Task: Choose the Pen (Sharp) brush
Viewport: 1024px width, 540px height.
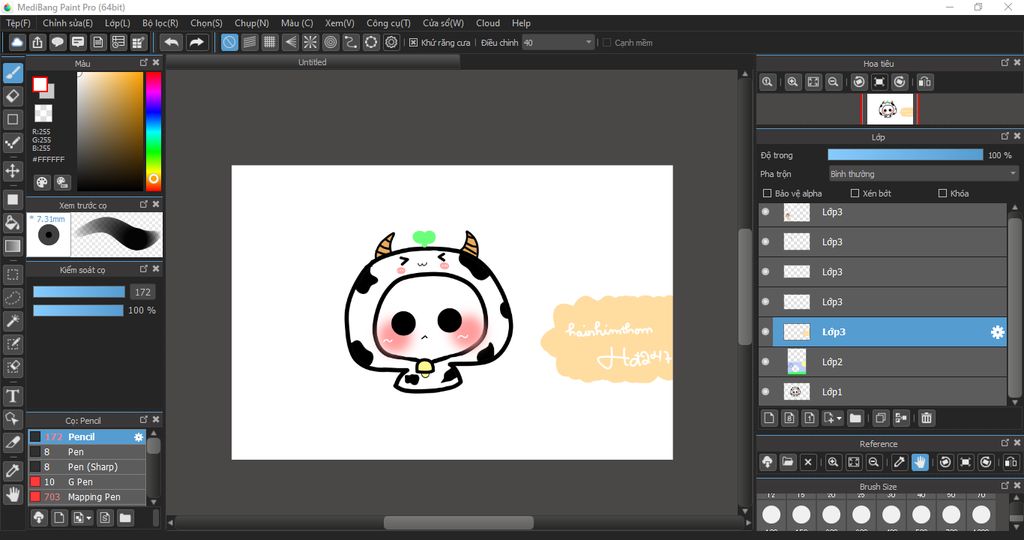Action: [x=87, y=467]
